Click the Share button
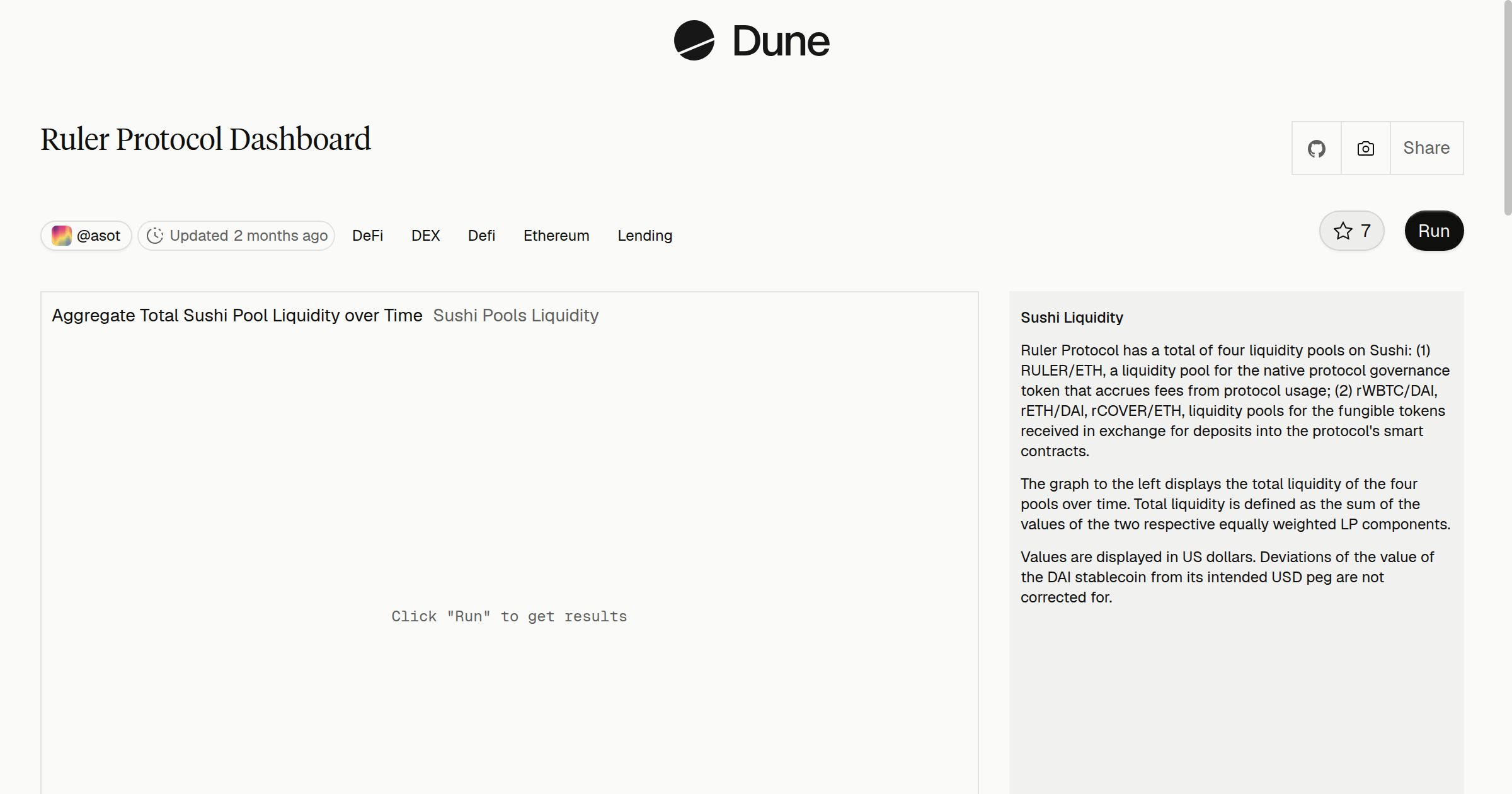 click(x=1426, y=148)
